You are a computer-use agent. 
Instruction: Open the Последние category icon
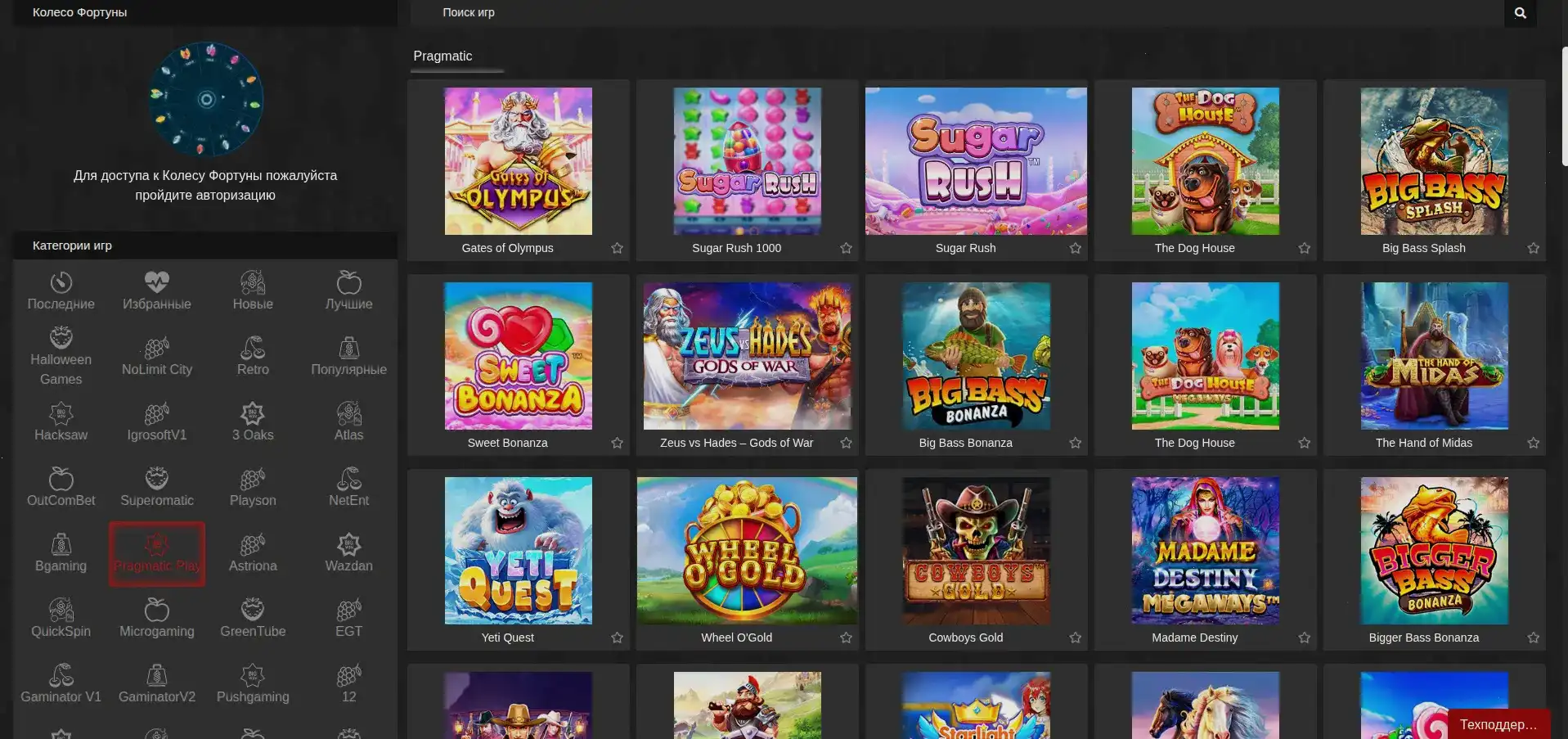[x=61, y=291]
